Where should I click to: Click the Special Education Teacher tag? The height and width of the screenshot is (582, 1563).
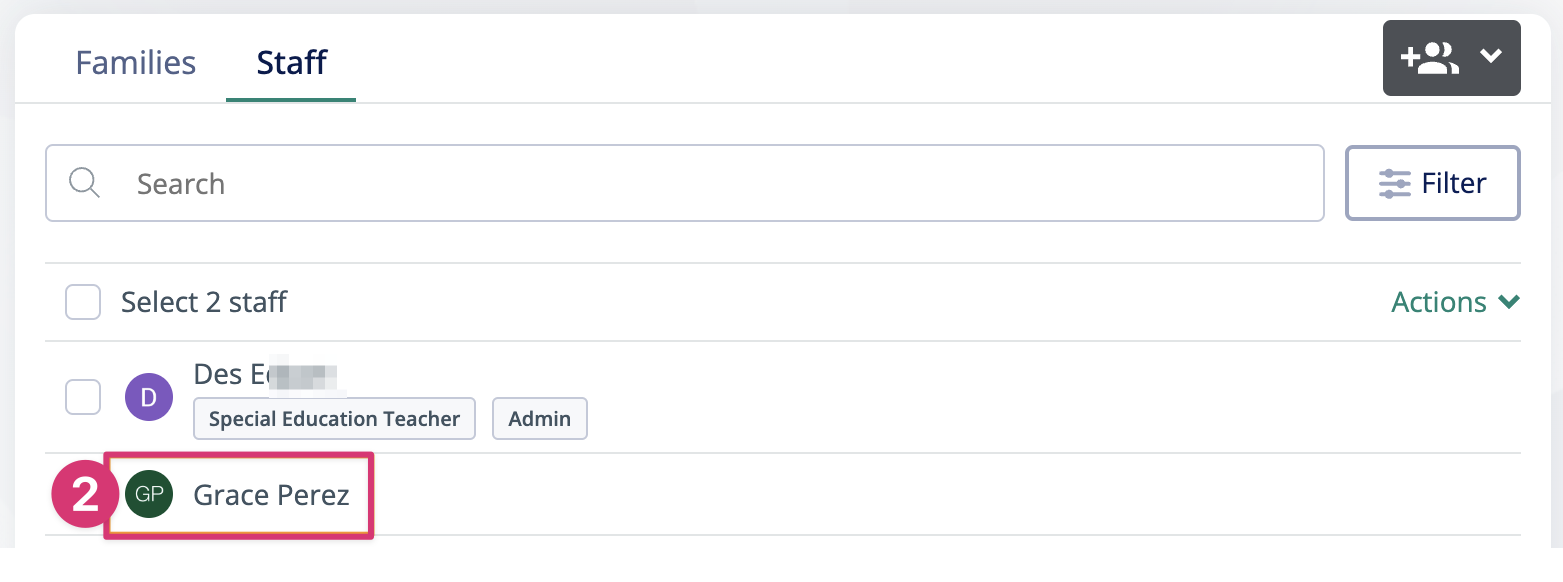334,419
